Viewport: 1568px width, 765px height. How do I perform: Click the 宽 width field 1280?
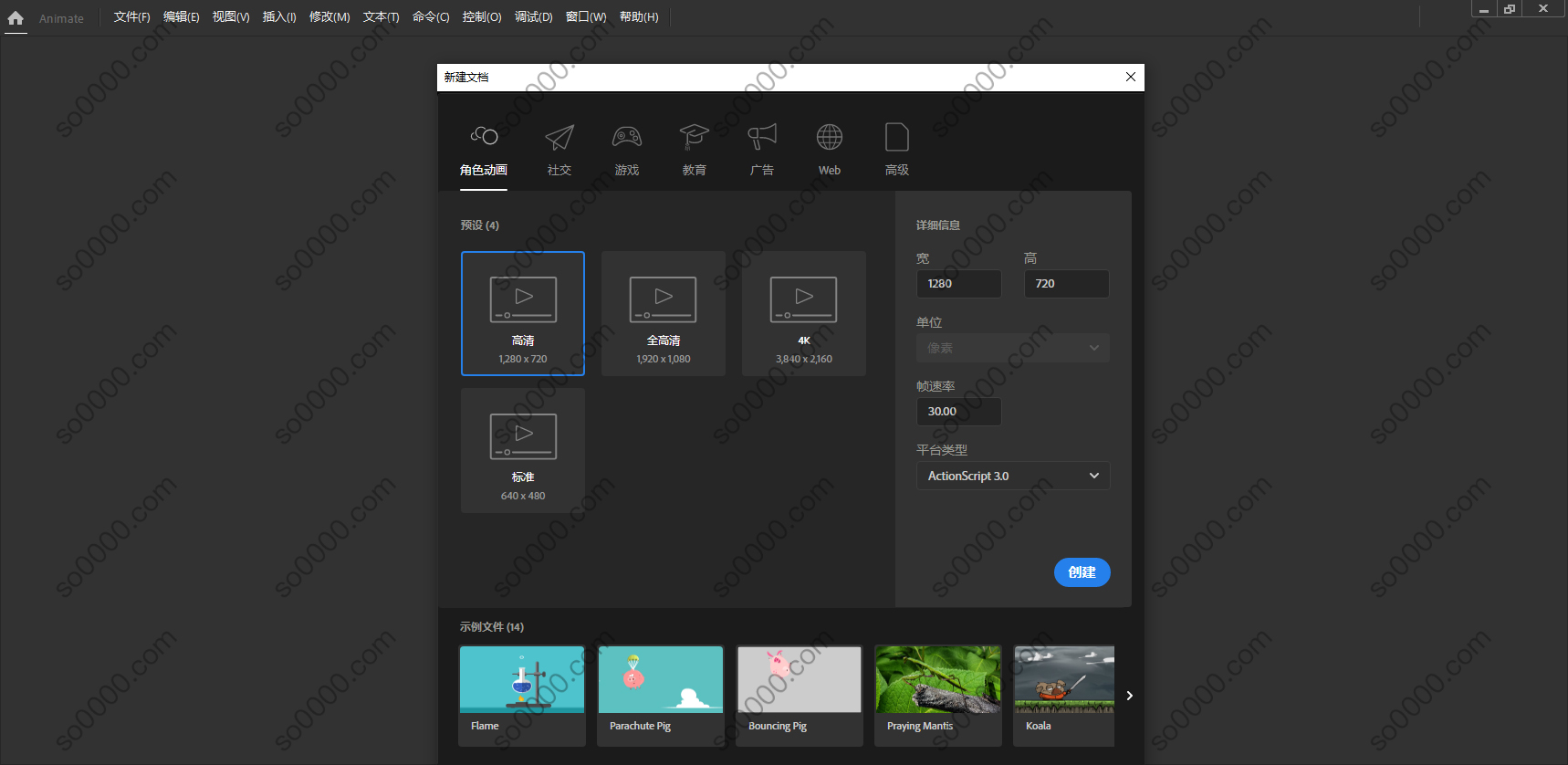tap(958, 284)
